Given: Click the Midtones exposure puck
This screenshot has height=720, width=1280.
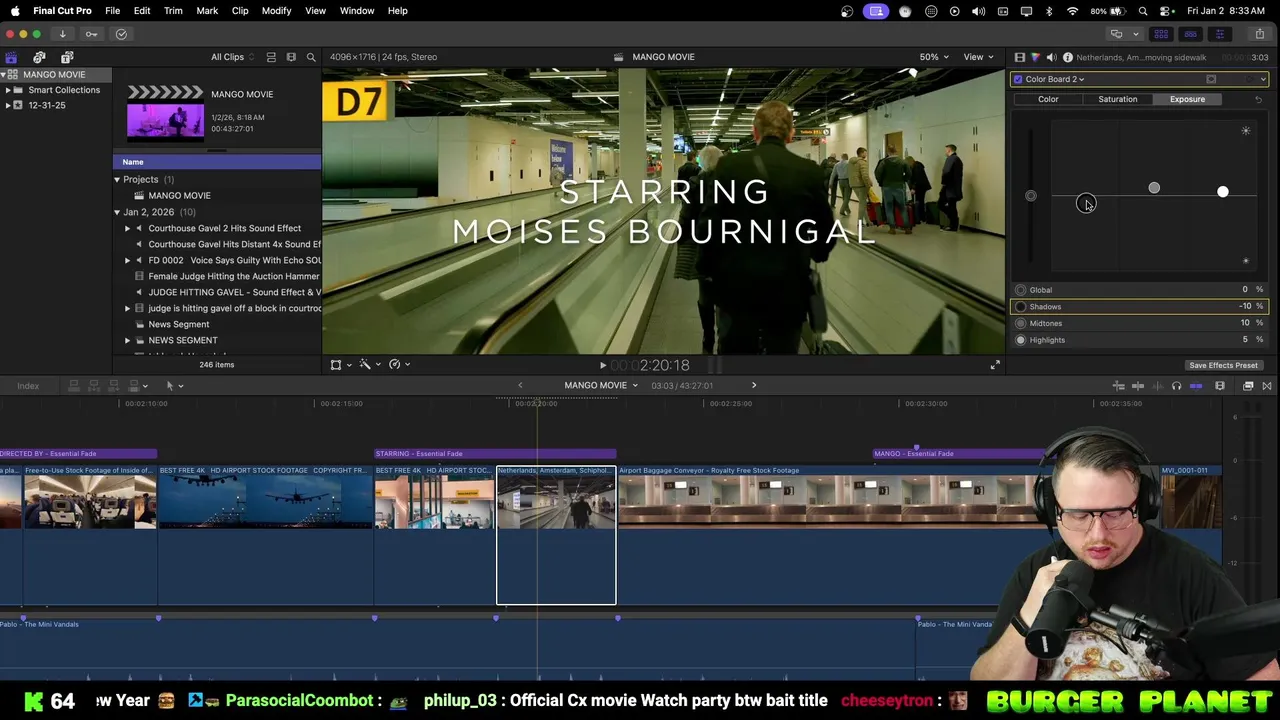Looking at the screenshot, I should pyautogui.click(x=1154, y=188).
